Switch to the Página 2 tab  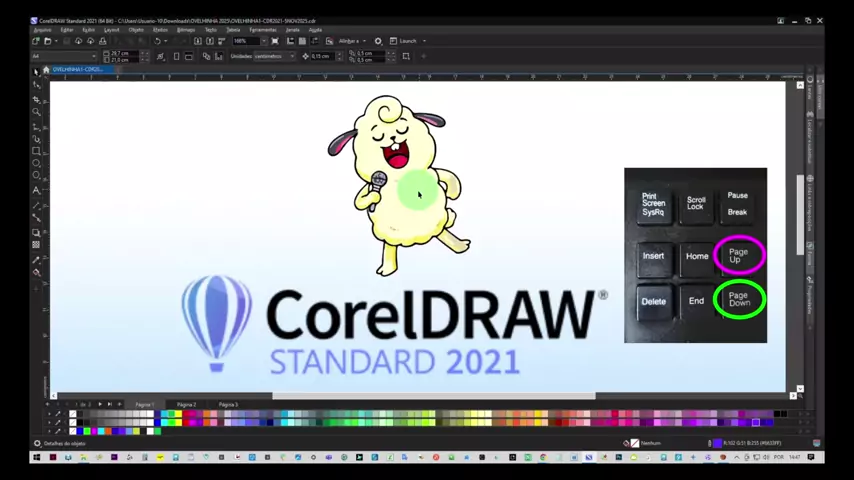click(187, 404)
